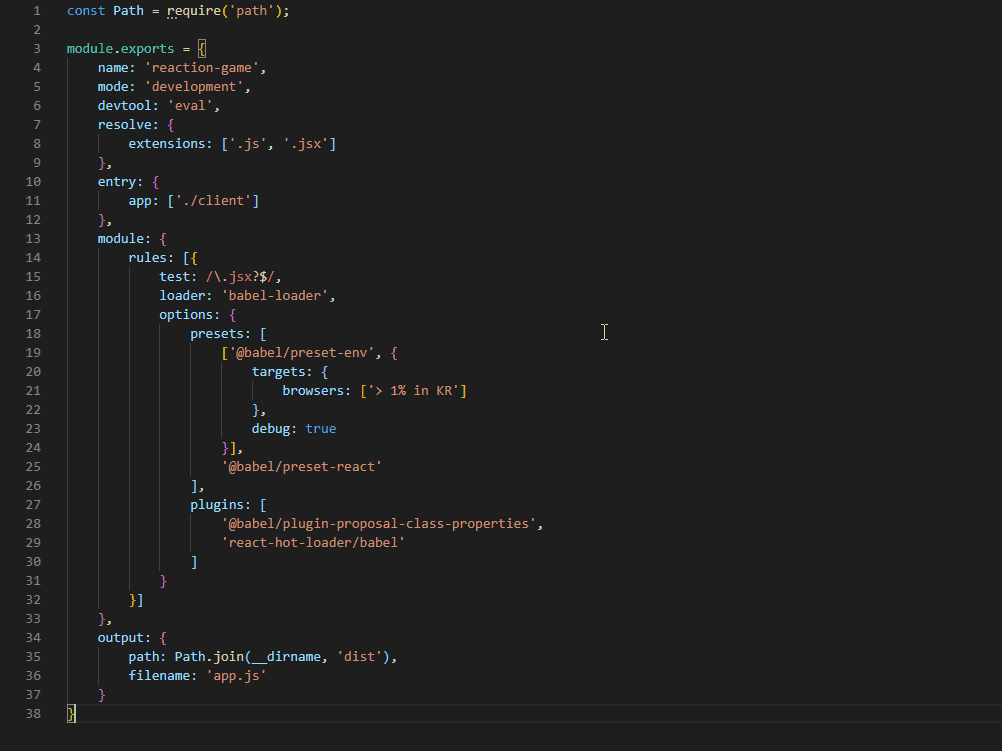Viewport: 1002px width, 751px height.
Task: Click the regex /\.jsx?$/ test value
Action: click(240, 277)
